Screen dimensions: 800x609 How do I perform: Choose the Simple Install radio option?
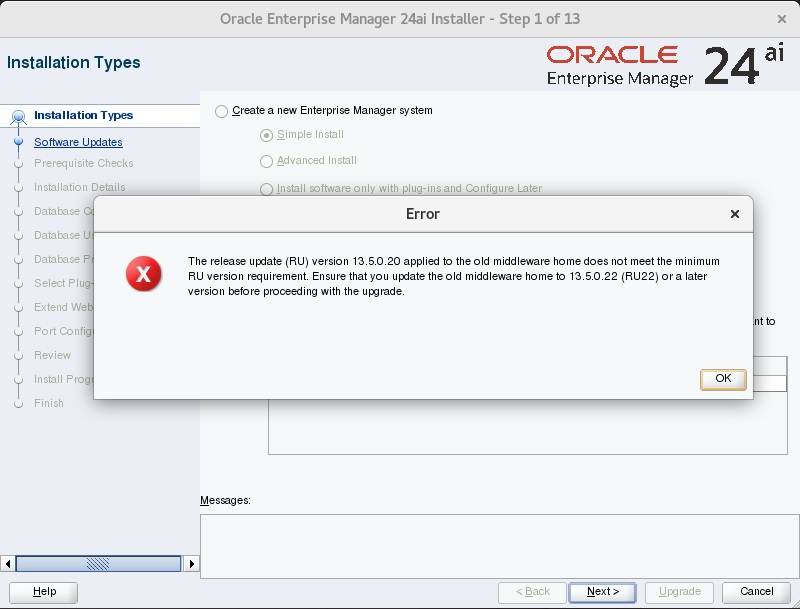pyautogui.click(x=266, y=135)
